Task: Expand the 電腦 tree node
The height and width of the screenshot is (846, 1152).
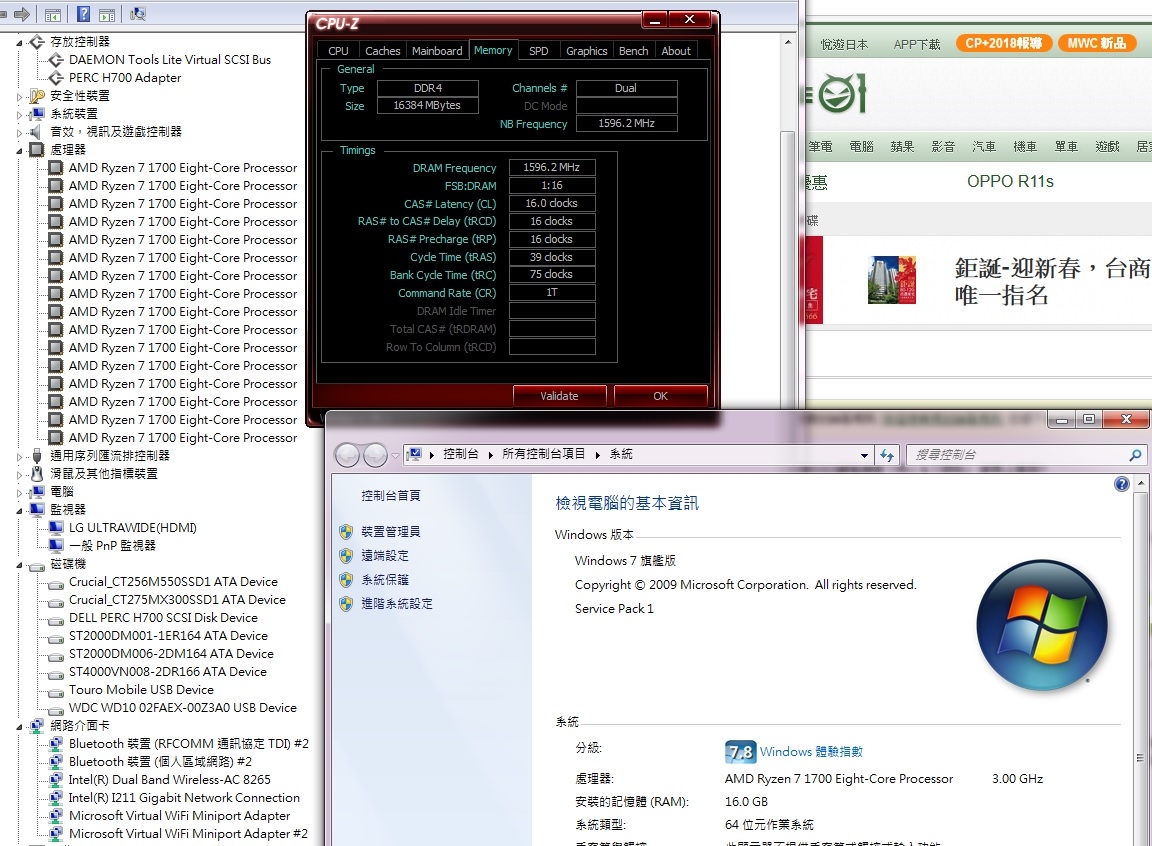Action: [20, 492]
